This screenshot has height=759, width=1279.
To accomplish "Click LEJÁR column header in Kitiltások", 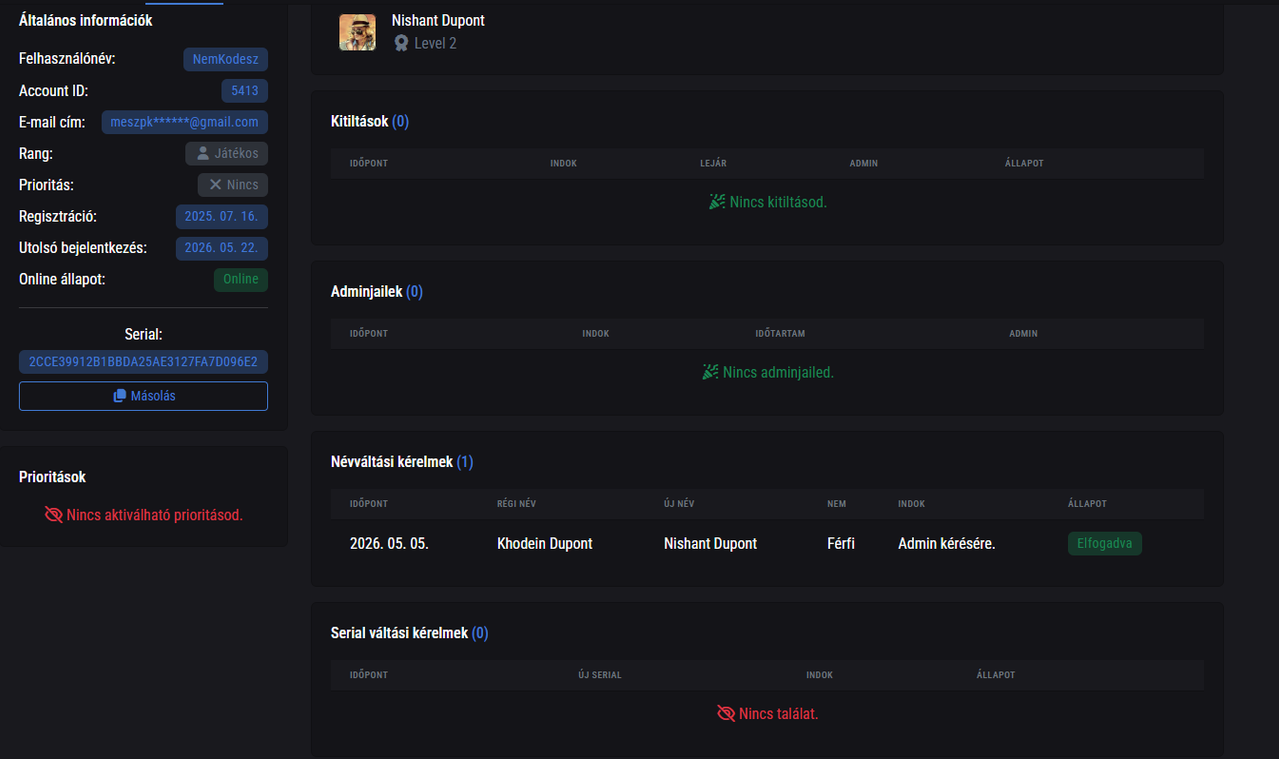I will [x=714, y=163].
